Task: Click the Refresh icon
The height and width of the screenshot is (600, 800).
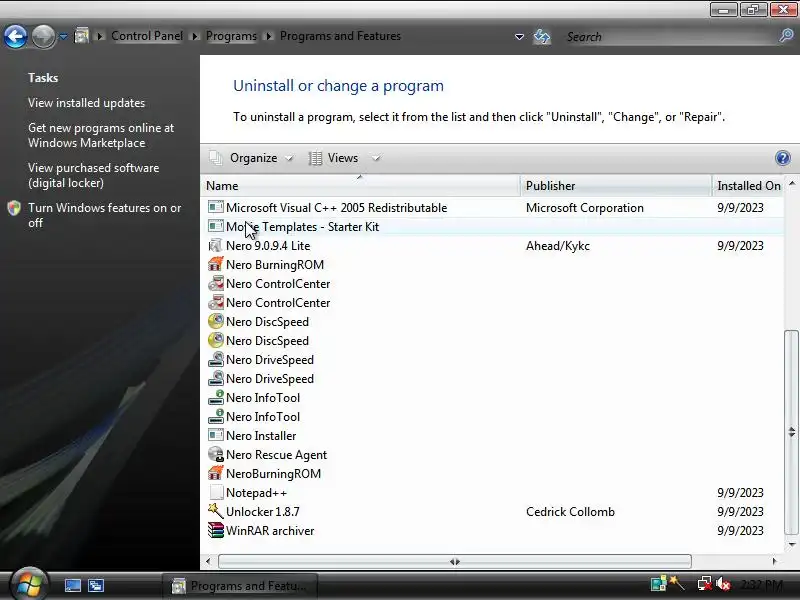Action: pos(542,37)
